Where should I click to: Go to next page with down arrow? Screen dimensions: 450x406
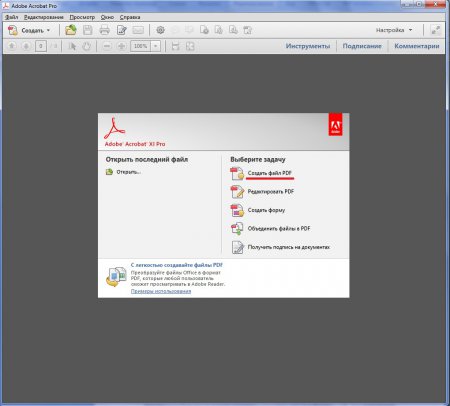(x=26, y=46)
